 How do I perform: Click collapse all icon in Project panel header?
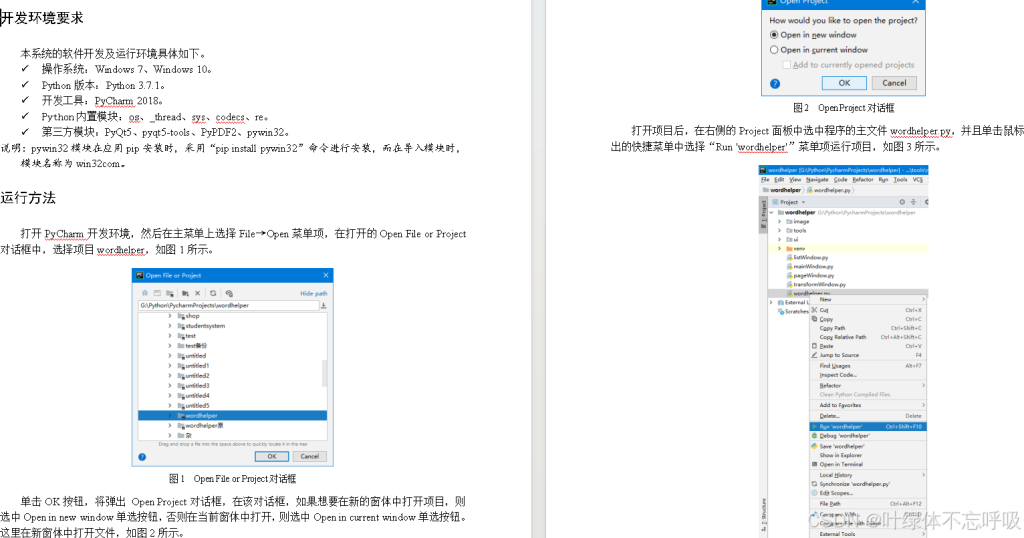coord(914,202)
